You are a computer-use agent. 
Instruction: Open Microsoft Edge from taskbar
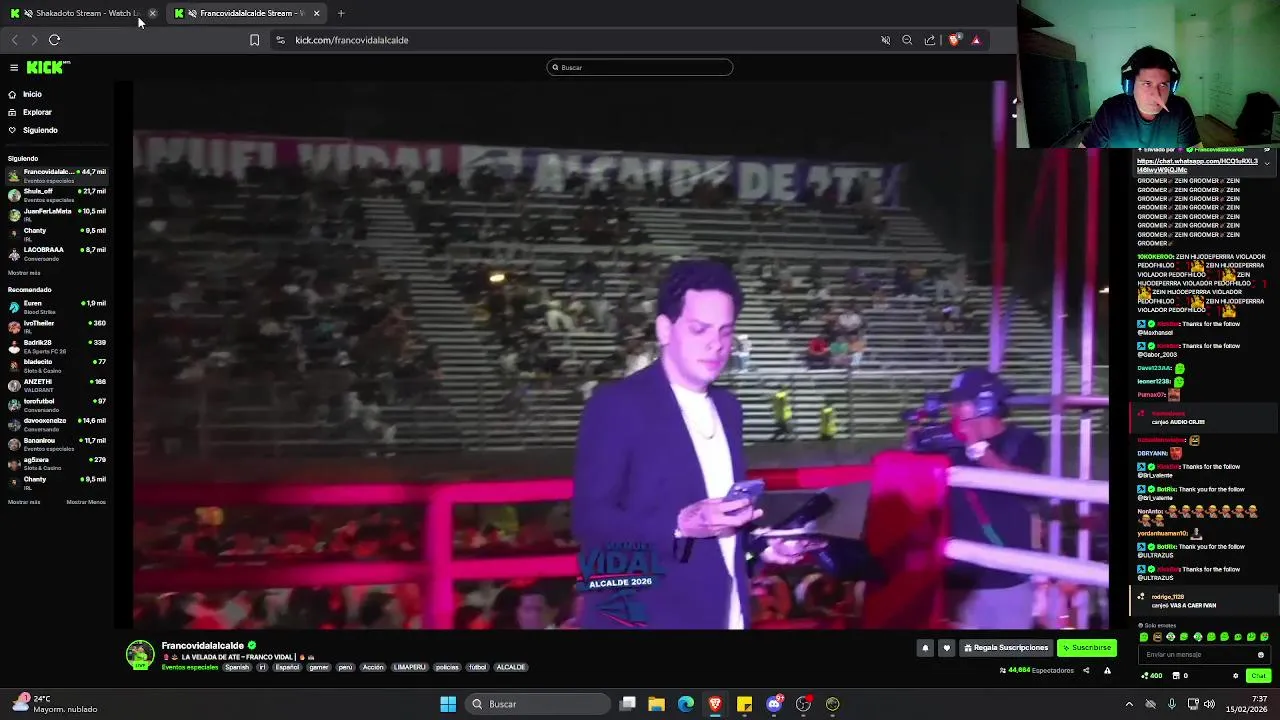[x=686, y=704]
